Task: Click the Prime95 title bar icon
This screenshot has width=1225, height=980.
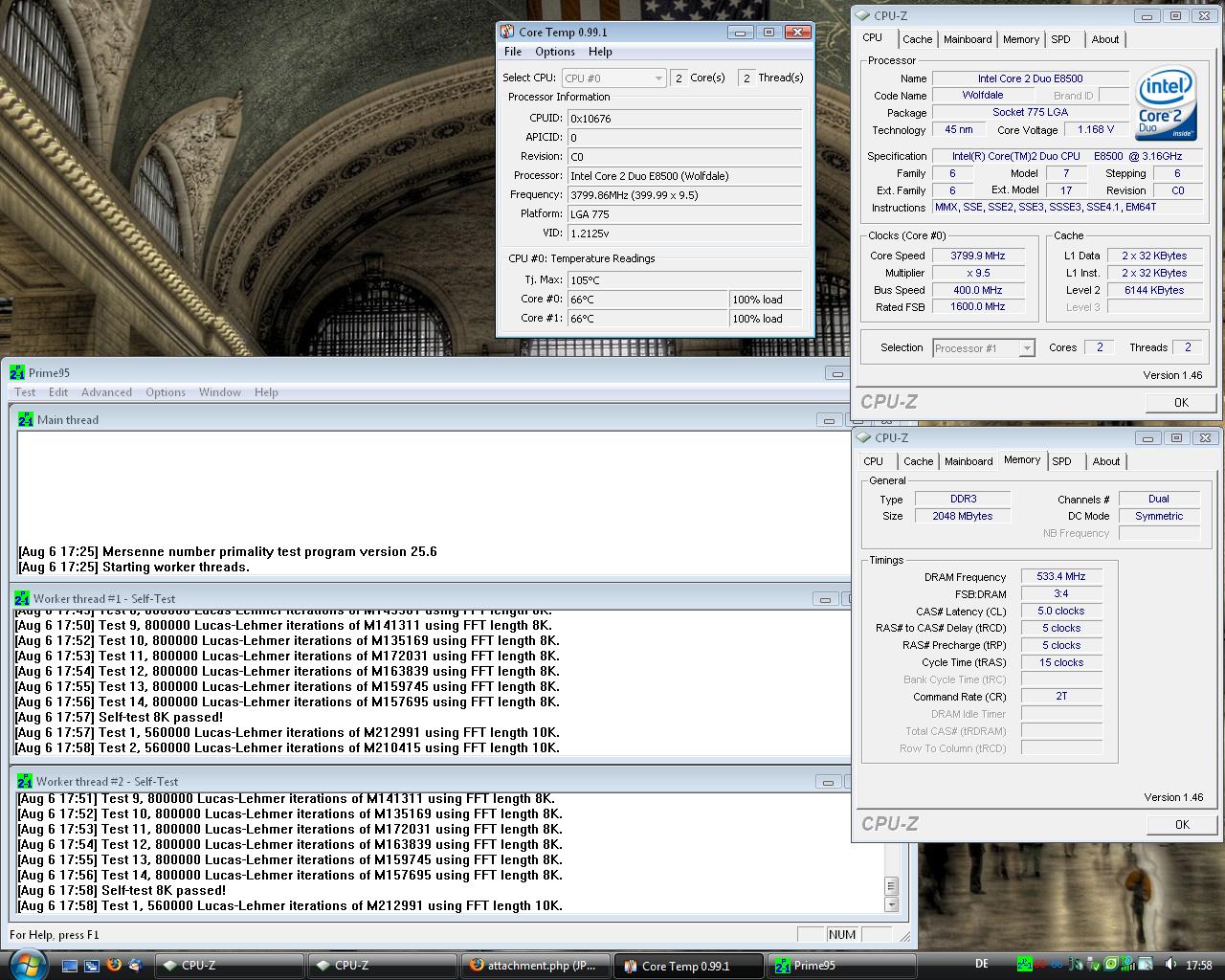Action: tap(17, 373)
